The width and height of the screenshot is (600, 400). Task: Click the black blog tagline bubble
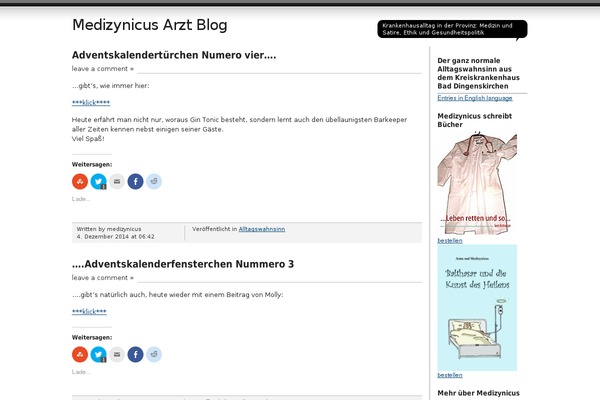coord(452,29)
